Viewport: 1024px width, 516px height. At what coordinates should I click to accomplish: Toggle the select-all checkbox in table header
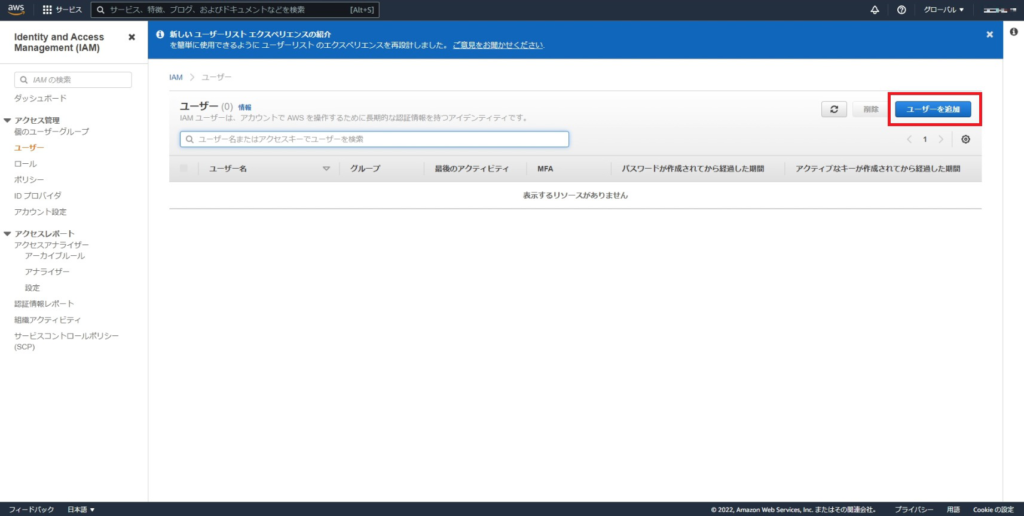[x=183, y=169]
